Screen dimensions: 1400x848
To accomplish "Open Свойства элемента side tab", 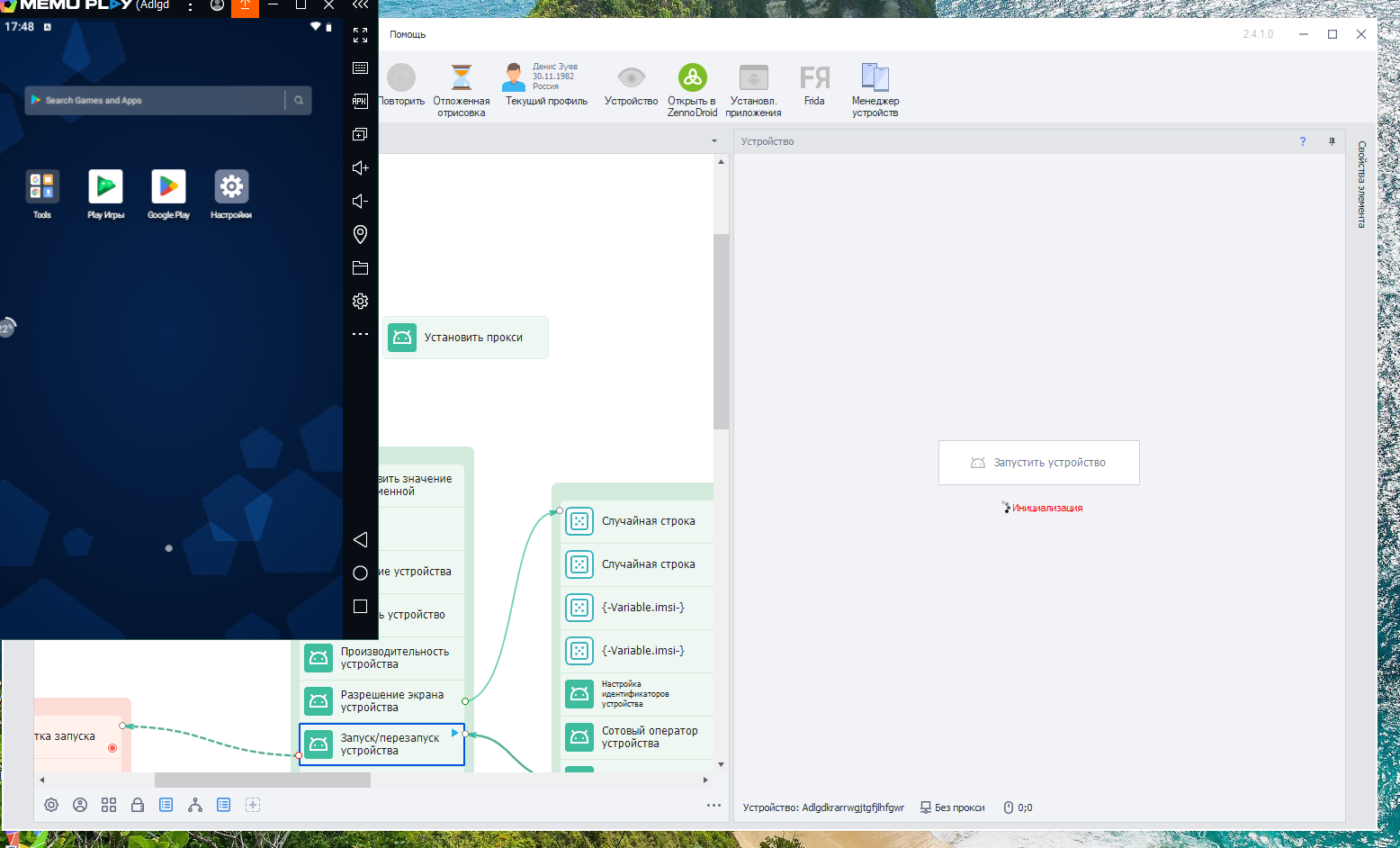I will [x=1361, y=185].
